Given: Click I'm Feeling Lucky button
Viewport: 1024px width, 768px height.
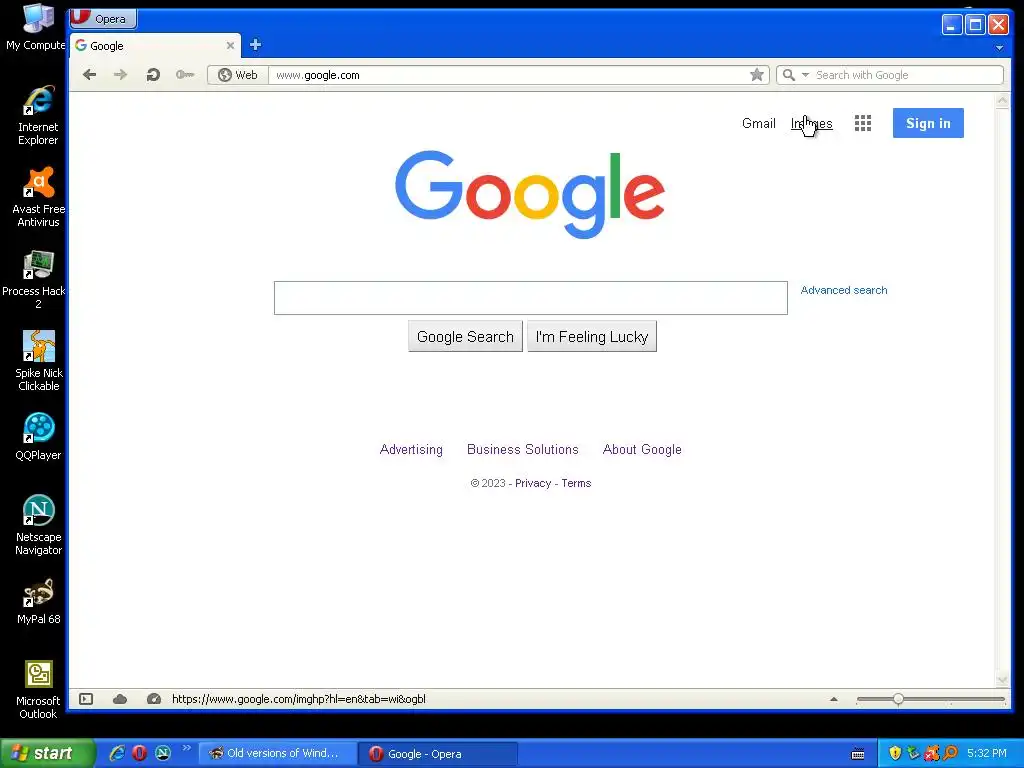Looking at the screenshot, I should [x=592, y=336].
